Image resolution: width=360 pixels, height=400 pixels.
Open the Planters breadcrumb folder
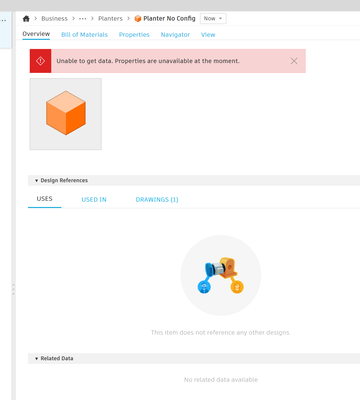tap(110, 19)
